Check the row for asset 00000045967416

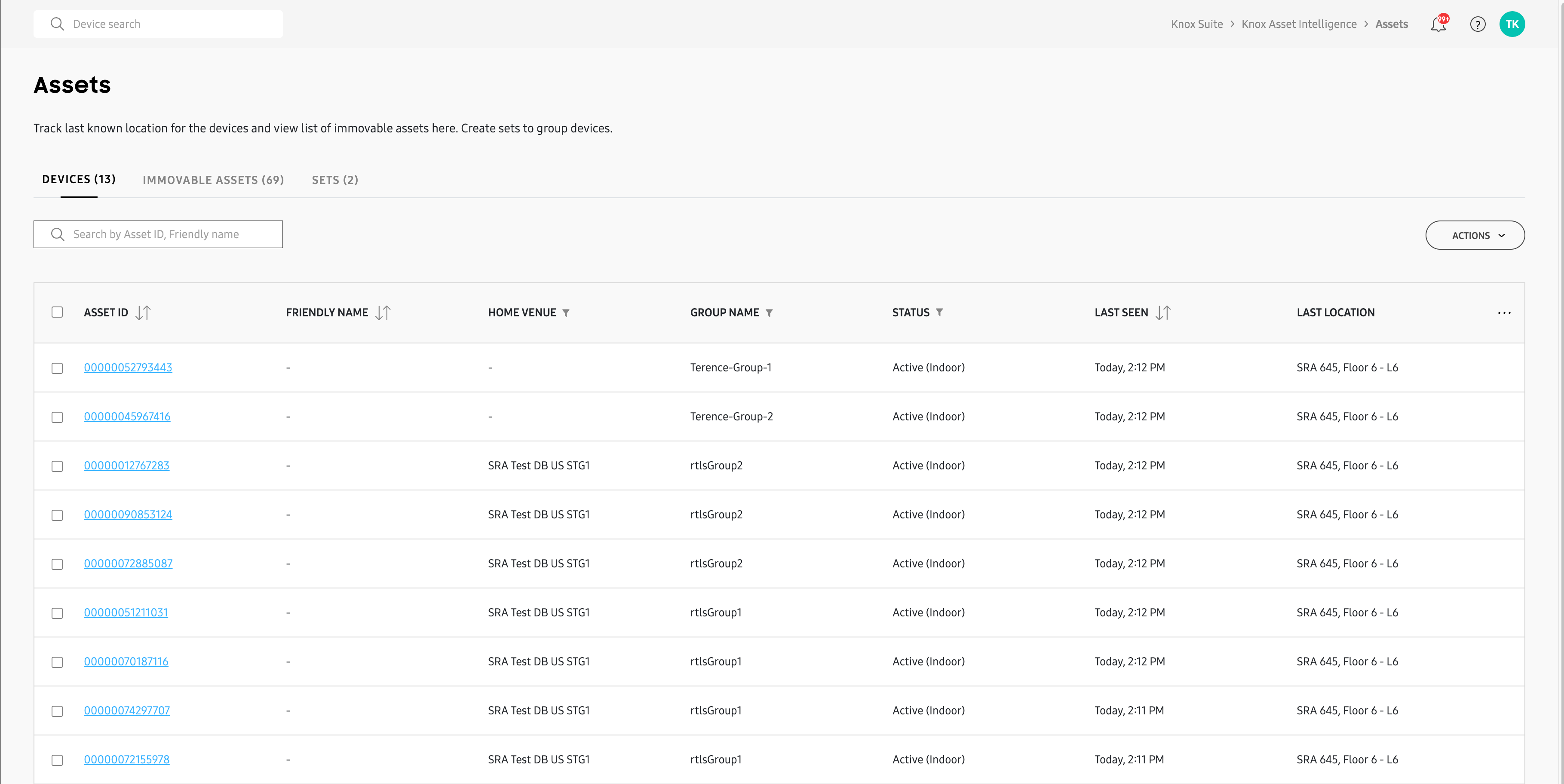point(57,417)
